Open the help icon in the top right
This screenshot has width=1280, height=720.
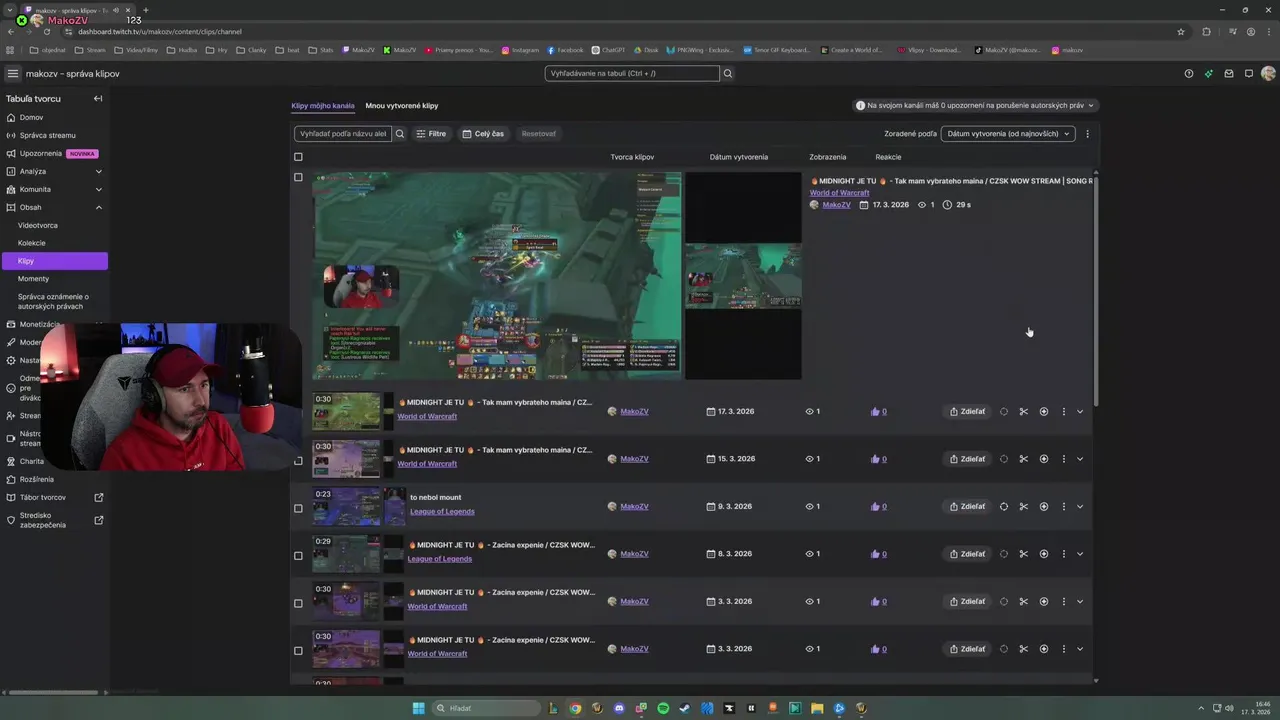pos(1189,73)
